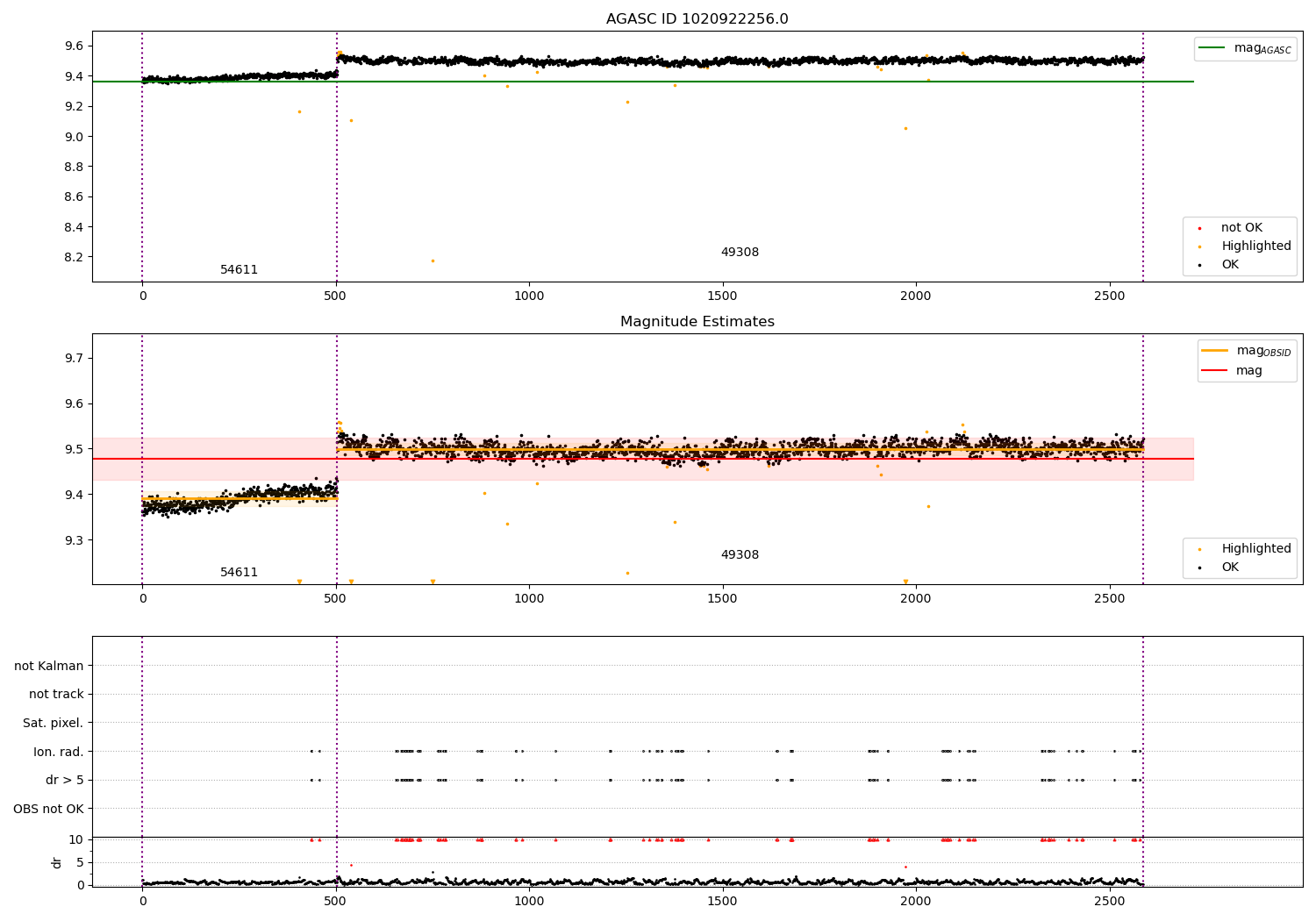Viewport: 1316px width, 921px height.
Task: Click the 49308 label in the top plot
Action: pos(740,253)
